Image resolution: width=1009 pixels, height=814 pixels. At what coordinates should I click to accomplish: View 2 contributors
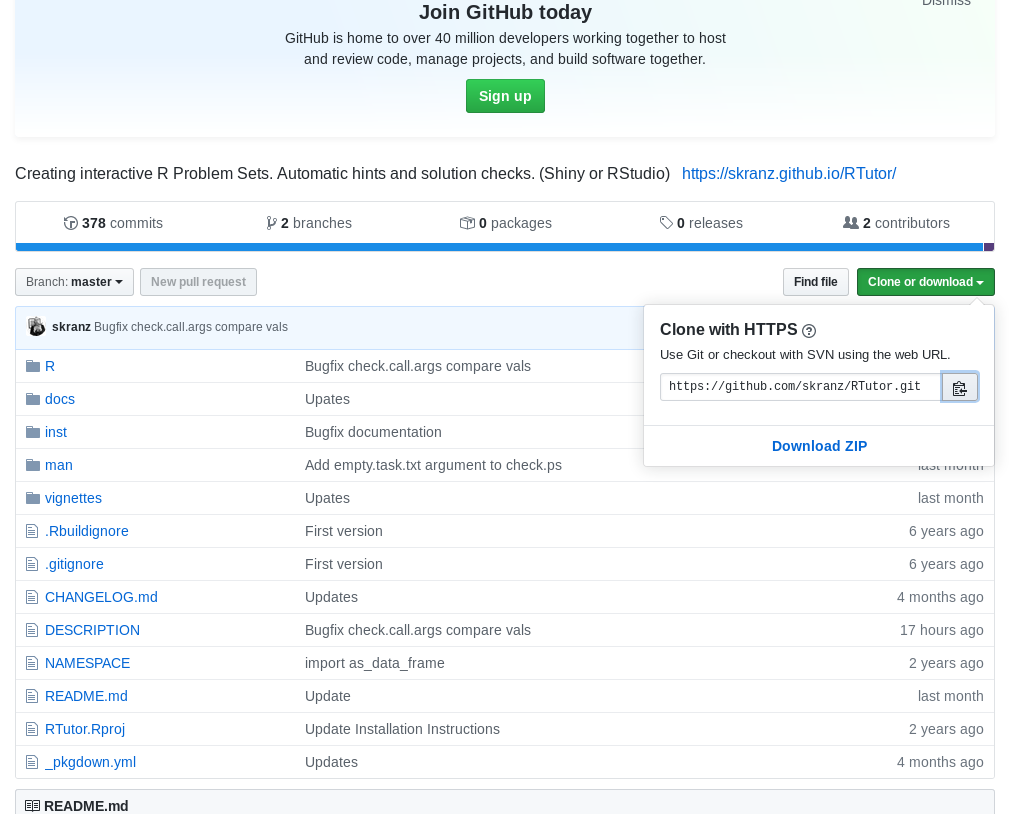(896, 223)
